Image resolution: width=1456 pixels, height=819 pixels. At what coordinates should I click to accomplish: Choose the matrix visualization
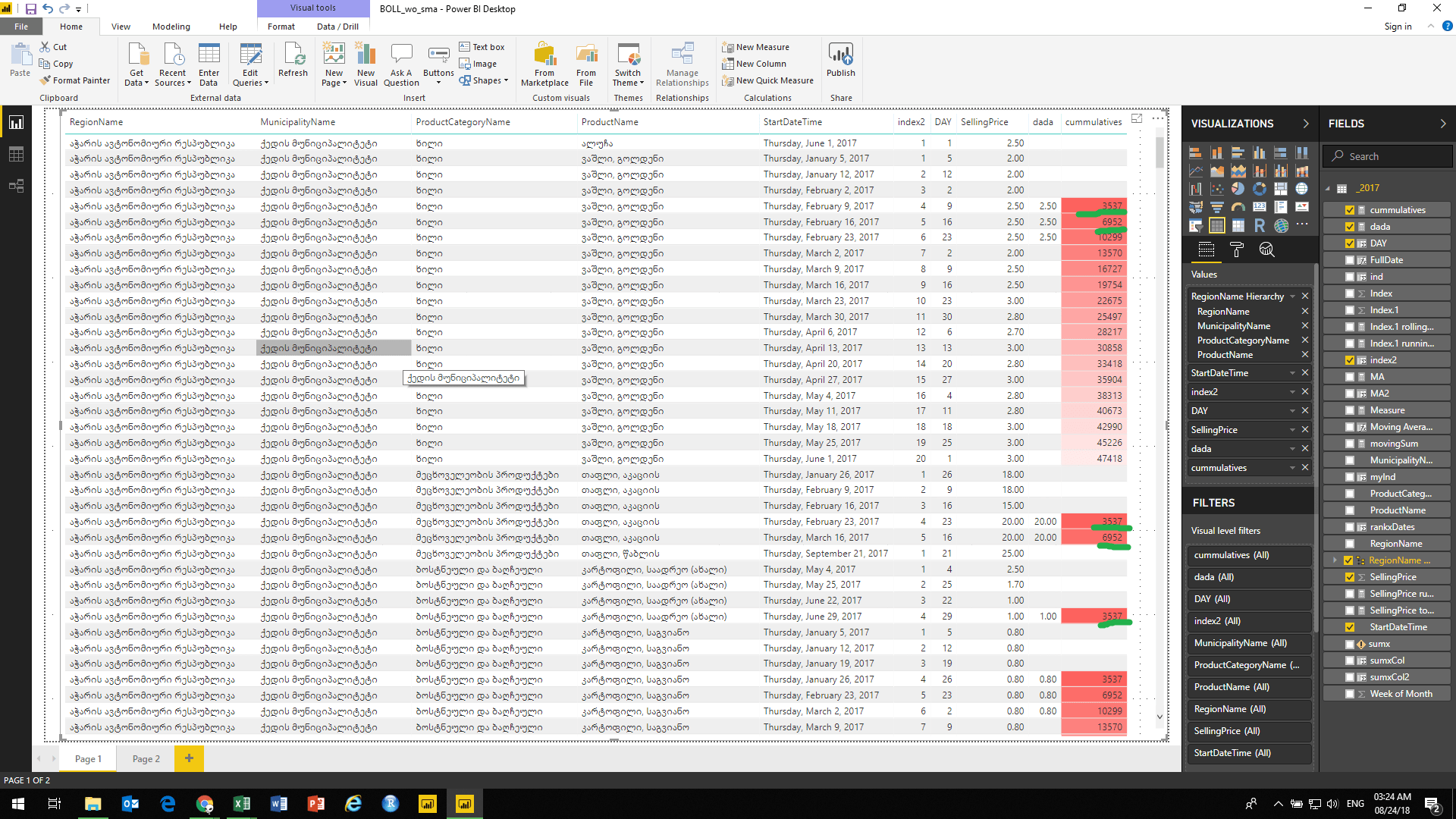1238,225
